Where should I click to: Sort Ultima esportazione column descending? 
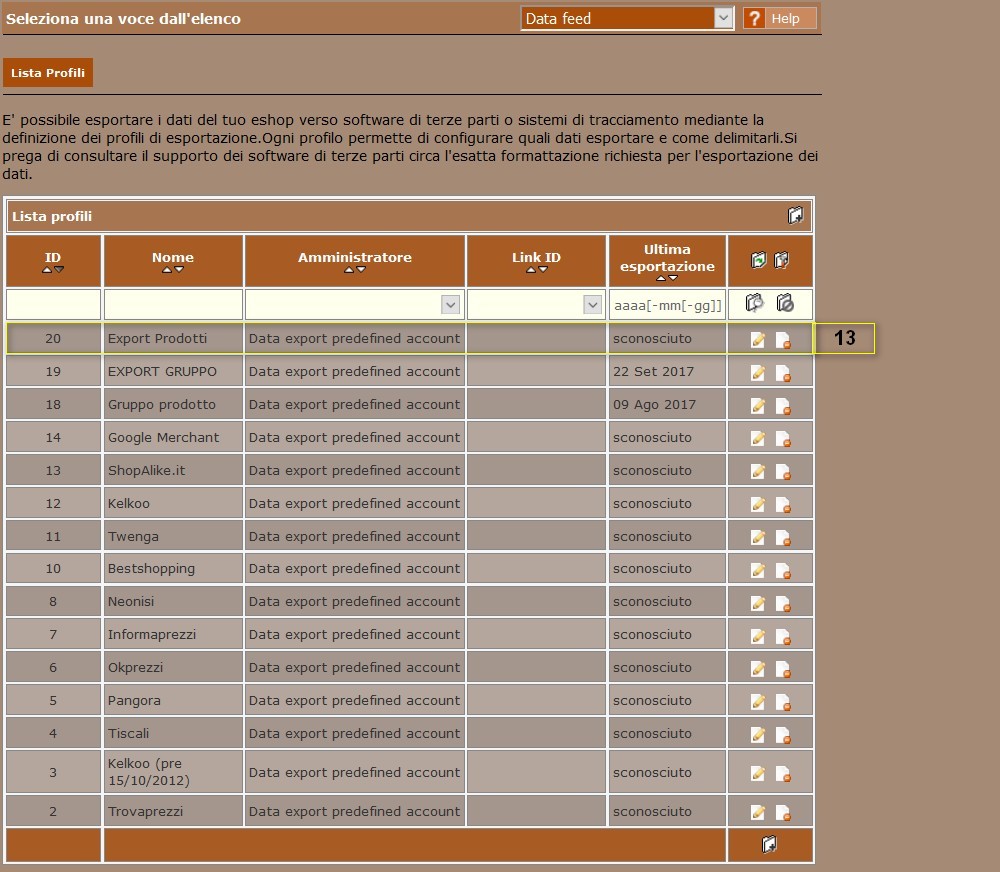pos(673,278)
